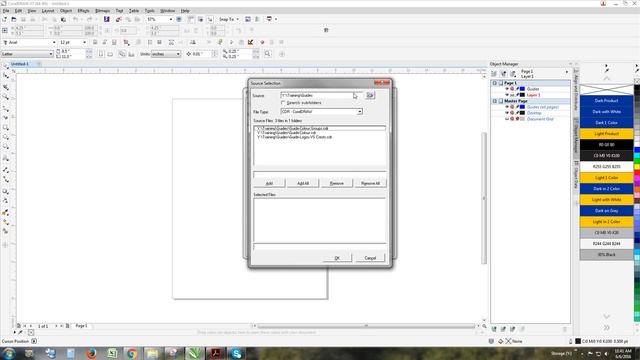This screenshot has width=640, height=360.
Task: Cancel the Source Selection dialog
Action: tap(370, 258)
